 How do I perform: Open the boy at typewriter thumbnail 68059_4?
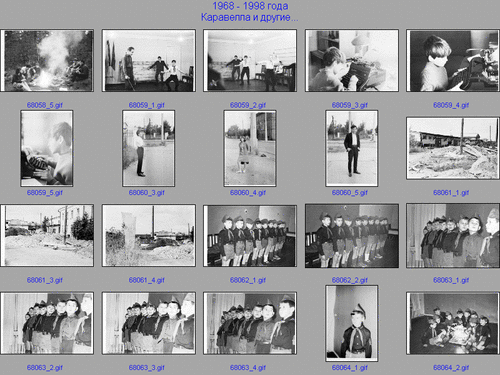(453, 60)
